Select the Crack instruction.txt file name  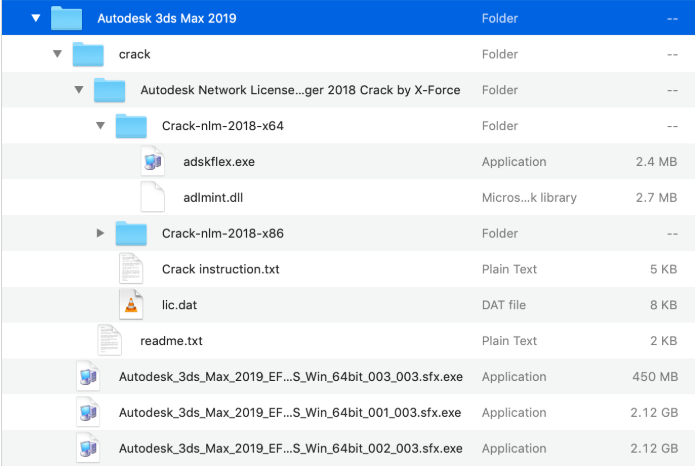pyautogui.click(x=221, y=269)
